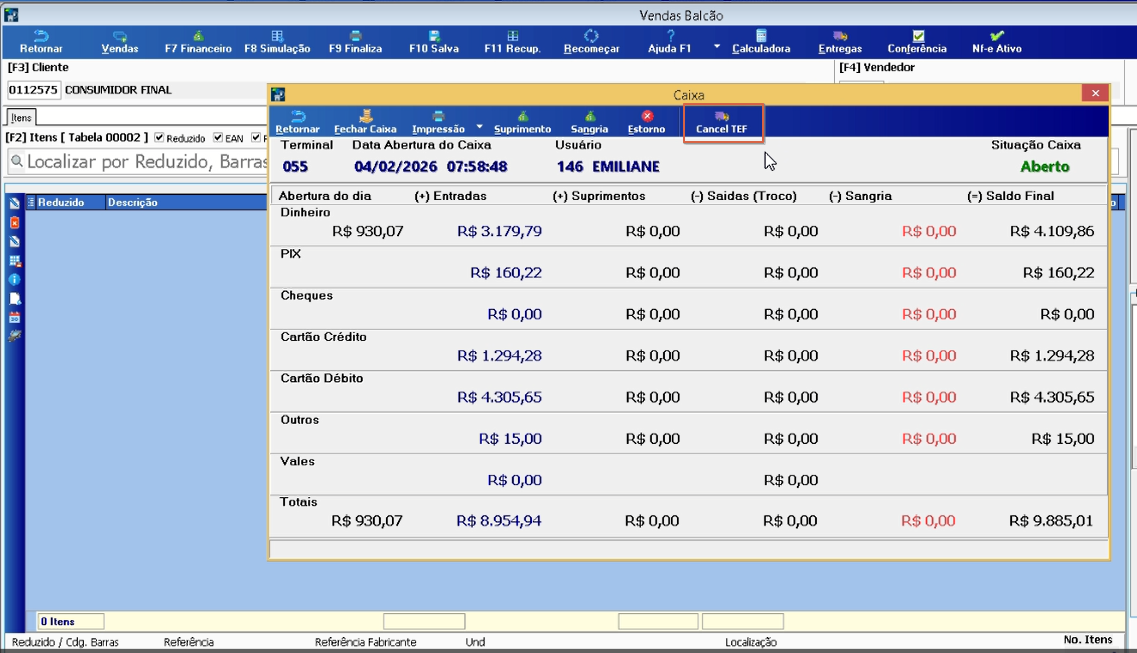Toggle the Reduzido checkbox
The image size is (1137, 653).
click(x=159, y=138)
